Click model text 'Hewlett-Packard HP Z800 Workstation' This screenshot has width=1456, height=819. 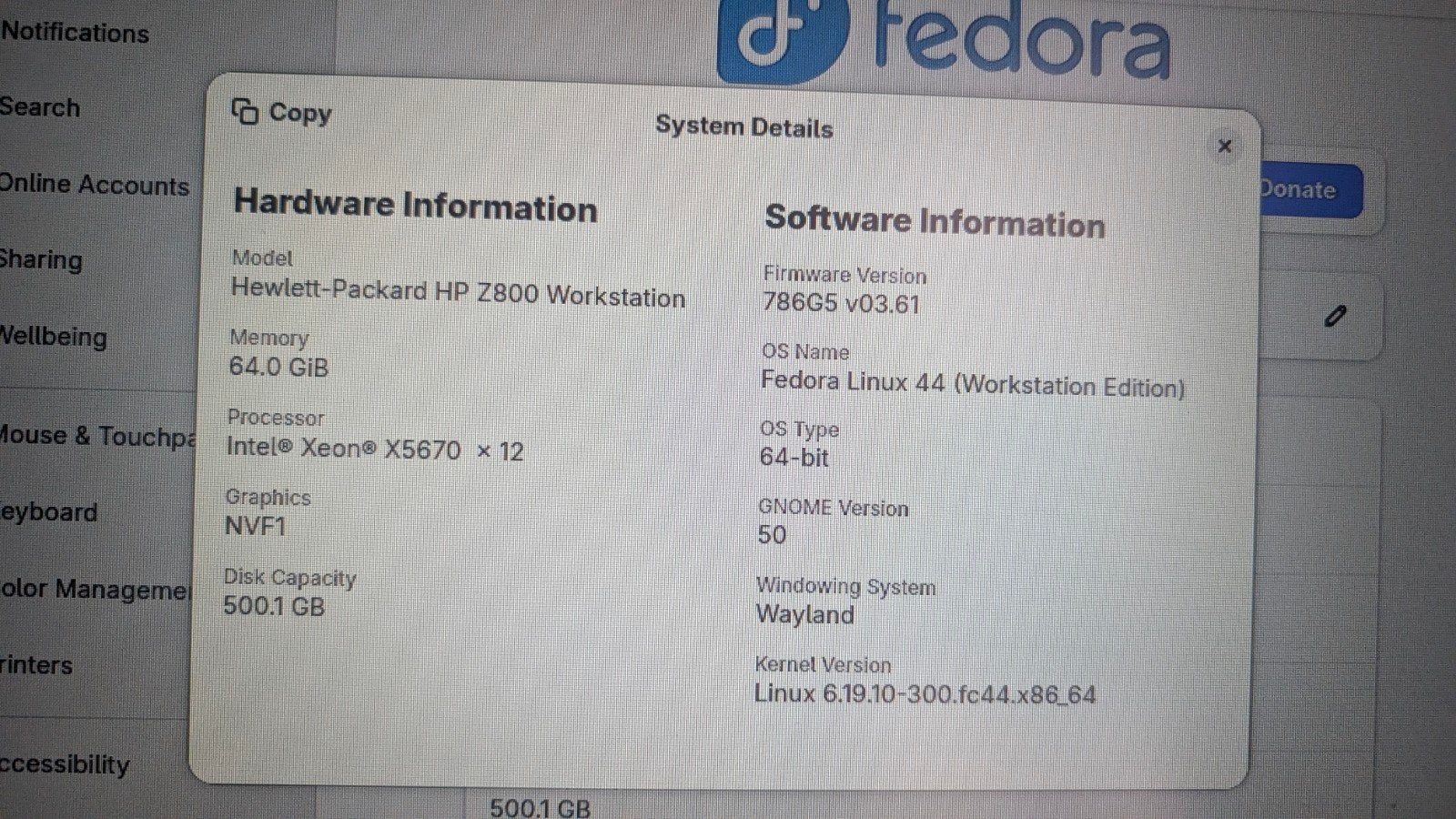tap(458, 293)
